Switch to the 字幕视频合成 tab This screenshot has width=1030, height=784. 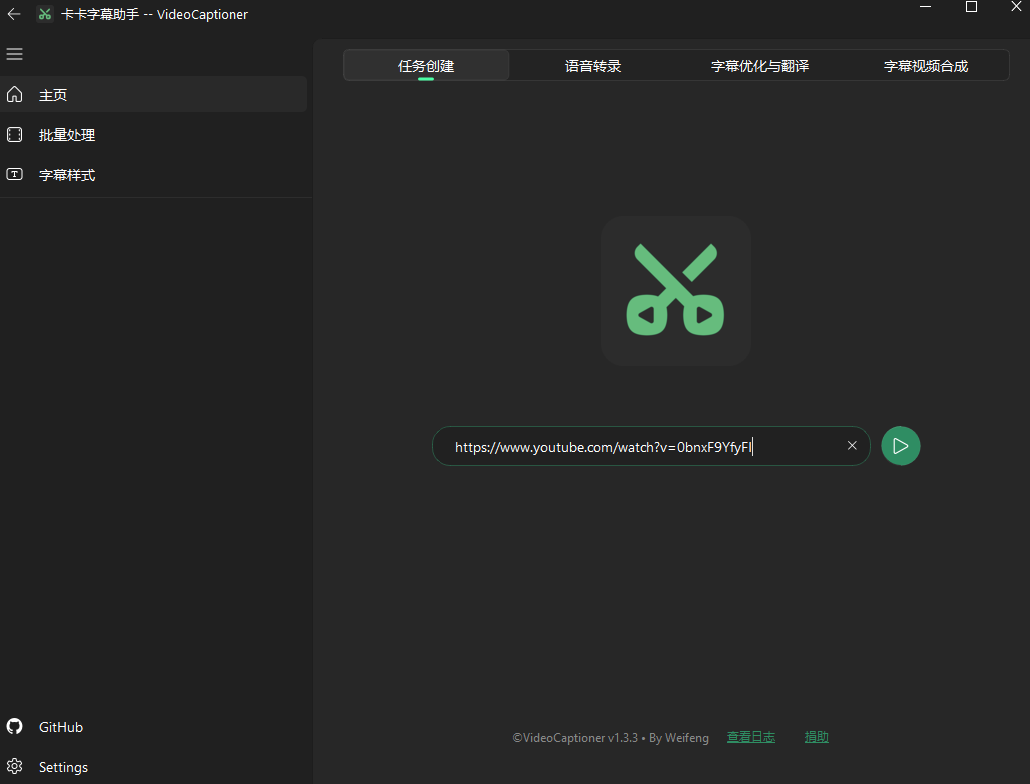point(926,66)
